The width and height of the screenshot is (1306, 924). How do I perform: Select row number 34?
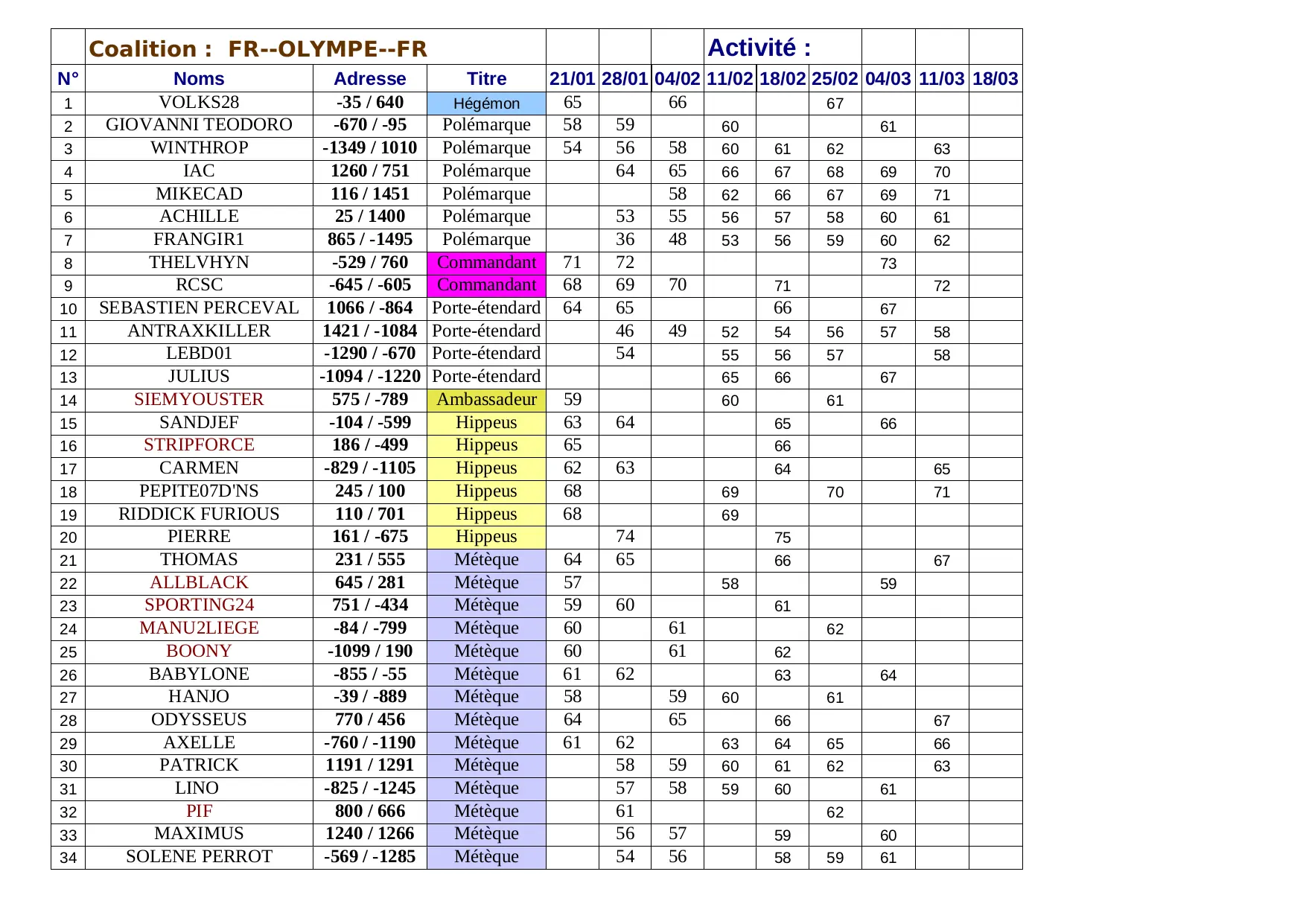68,858
